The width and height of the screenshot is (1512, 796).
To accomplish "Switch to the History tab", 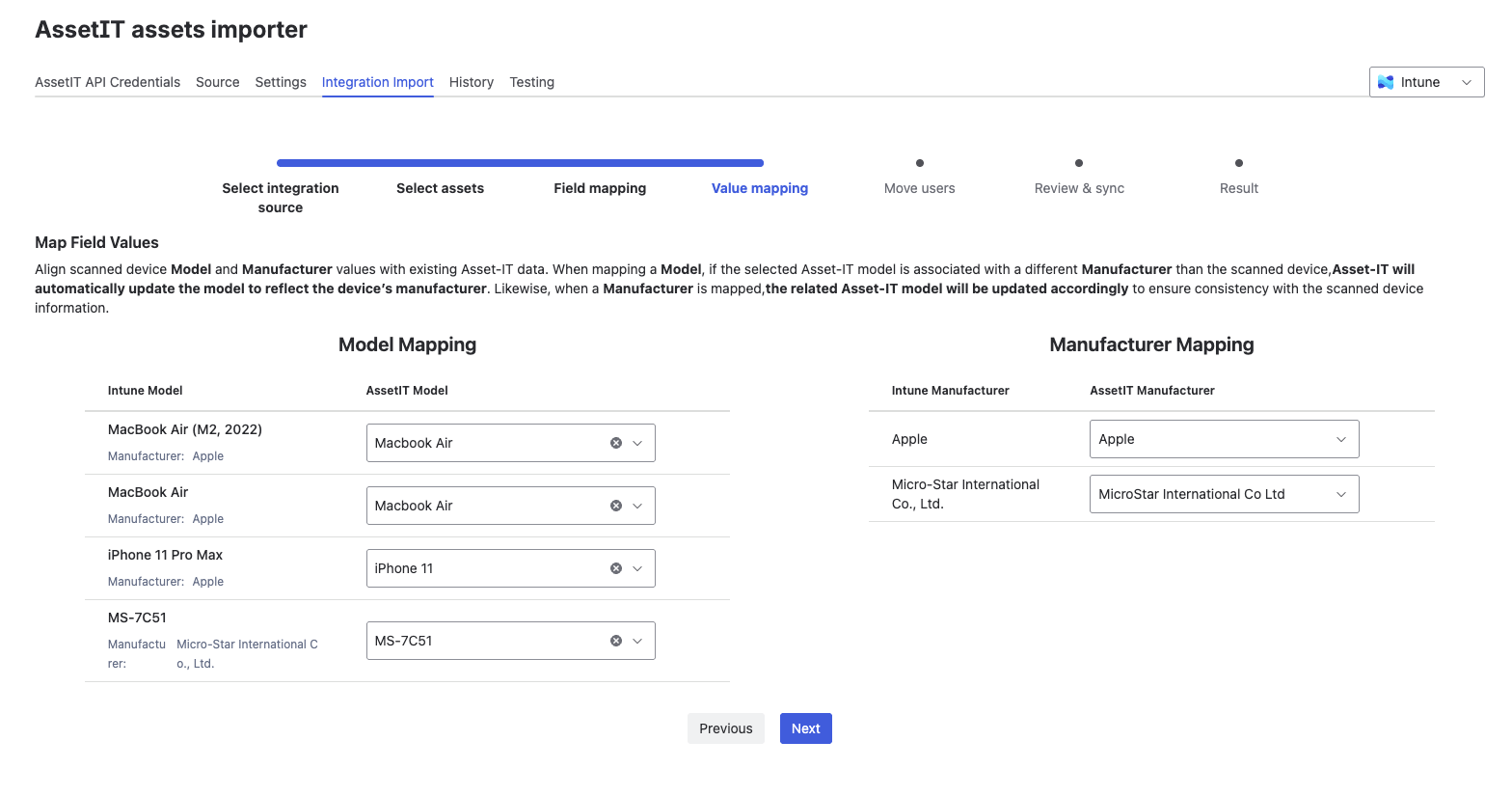I will click(x=471, y=82).
